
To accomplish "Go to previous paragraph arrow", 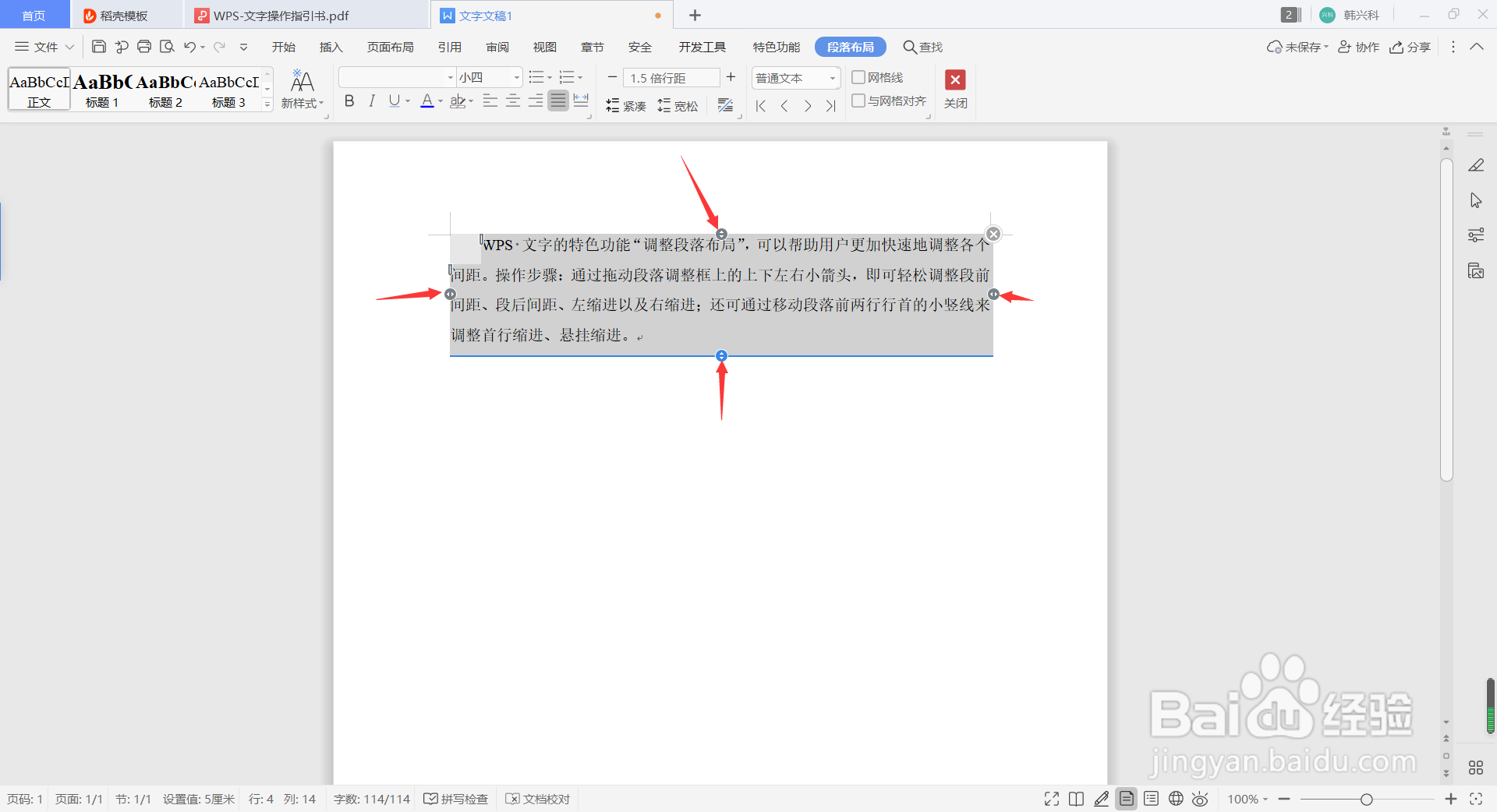I will 784,106.
